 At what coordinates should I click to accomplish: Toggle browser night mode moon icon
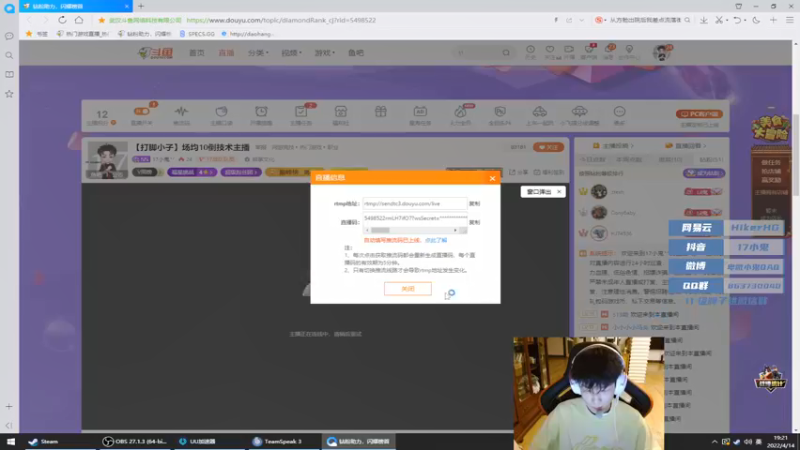pos(756,20)
